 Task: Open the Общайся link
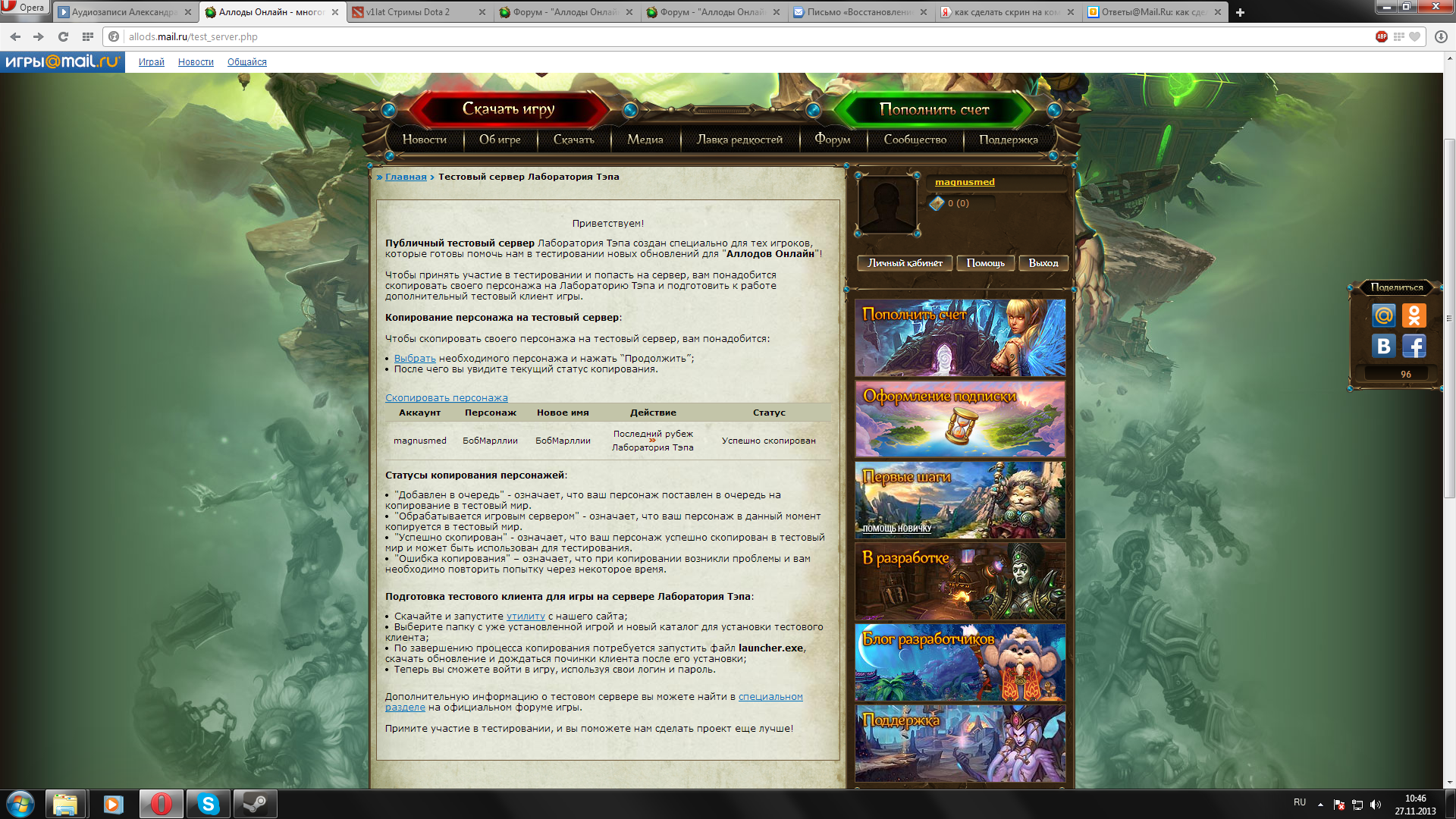coord(246,62)
